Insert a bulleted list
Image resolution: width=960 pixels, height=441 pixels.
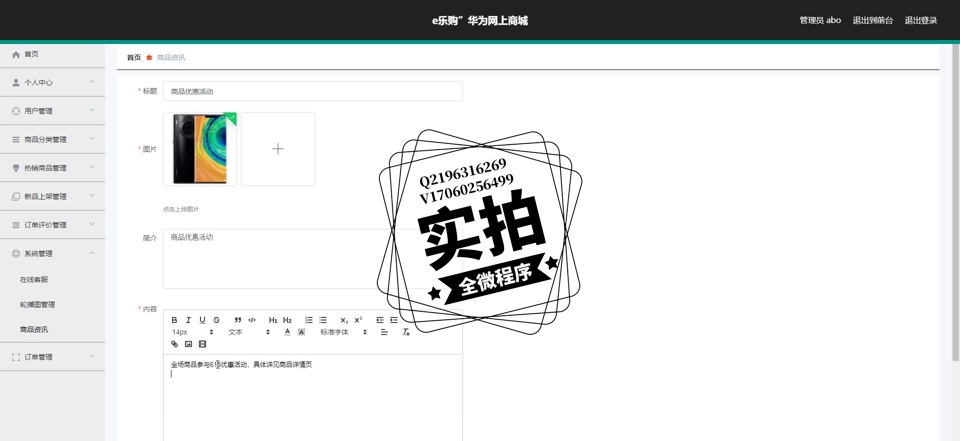point(323,320)
